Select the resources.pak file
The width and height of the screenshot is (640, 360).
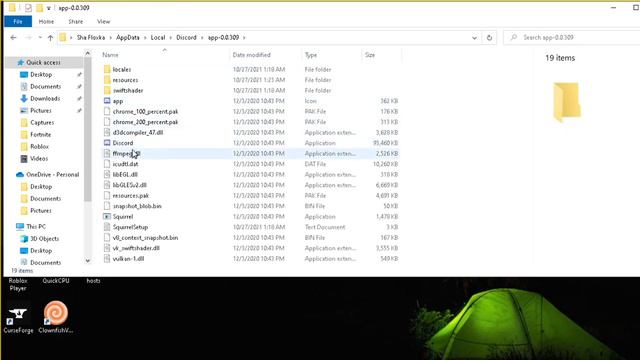coord(131,196)
